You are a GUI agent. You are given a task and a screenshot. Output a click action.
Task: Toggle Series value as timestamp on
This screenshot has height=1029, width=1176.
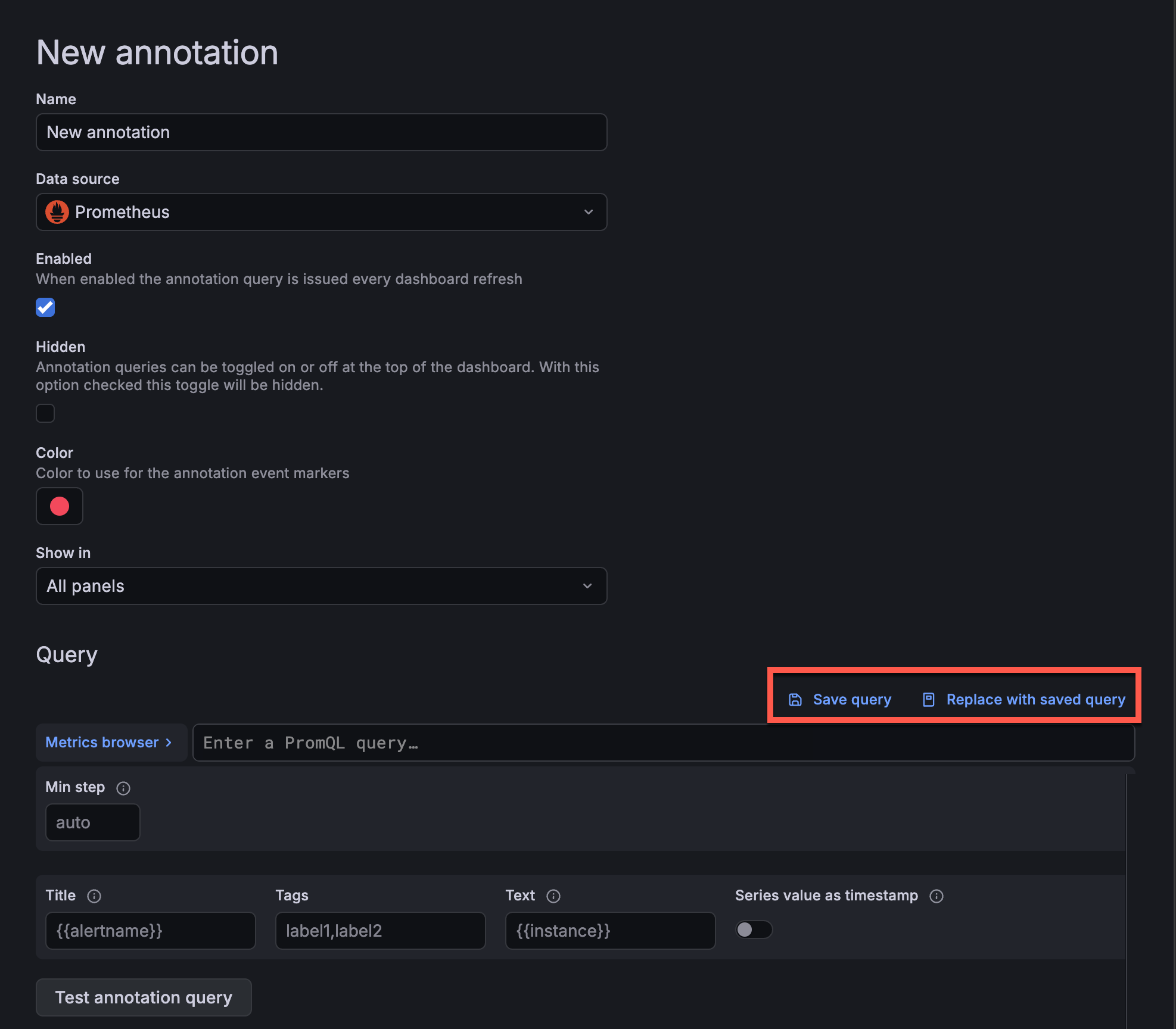click(754, 930)
